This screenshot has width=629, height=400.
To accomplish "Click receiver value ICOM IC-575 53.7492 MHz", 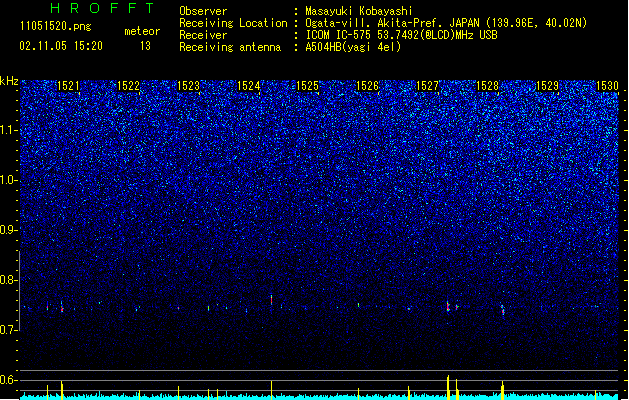I will (x=401, y=35).
